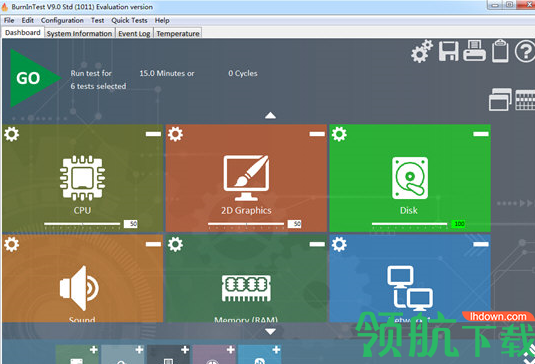
Task: Remove Memory (RAM) test with minus button
Action: point(317,244)
